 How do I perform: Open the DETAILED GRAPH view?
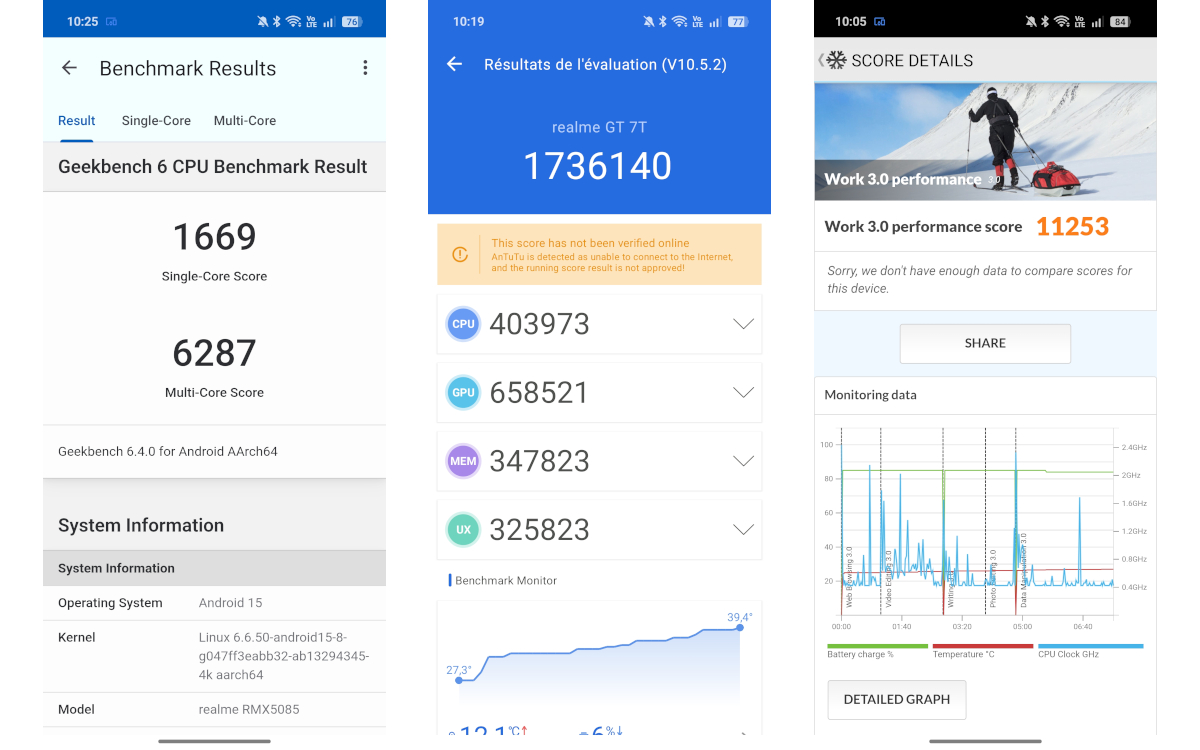(x=897, y=700)
